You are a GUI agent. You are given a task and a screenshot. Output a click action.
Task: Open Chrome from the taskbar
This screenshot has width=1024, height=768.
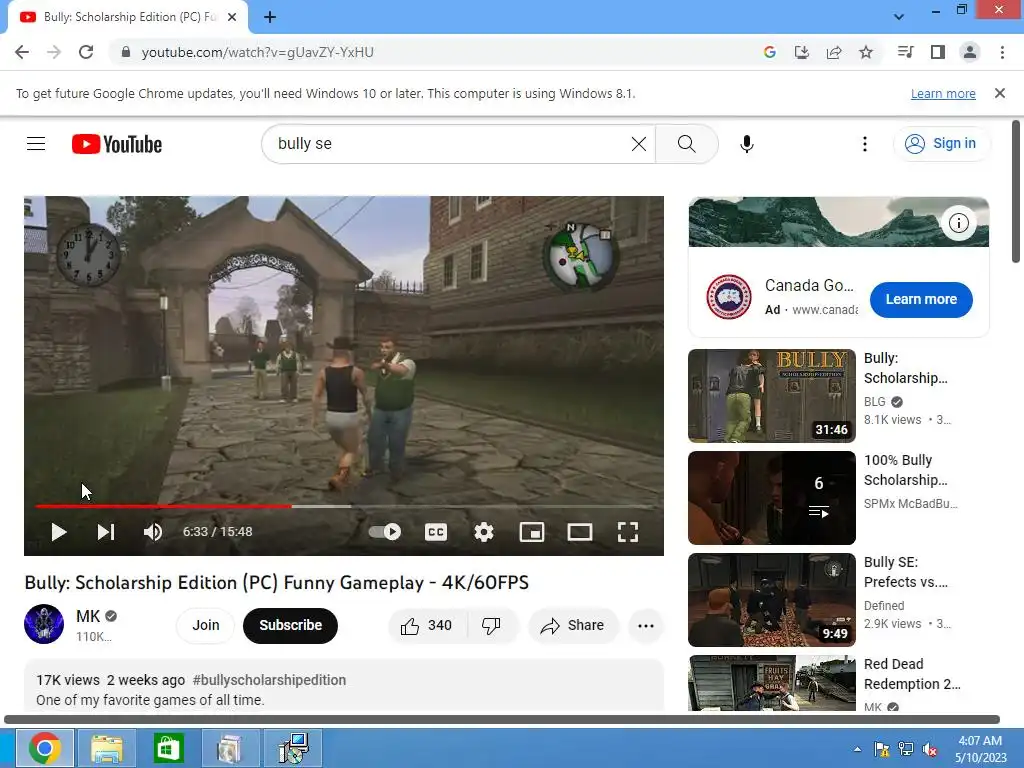44,748
